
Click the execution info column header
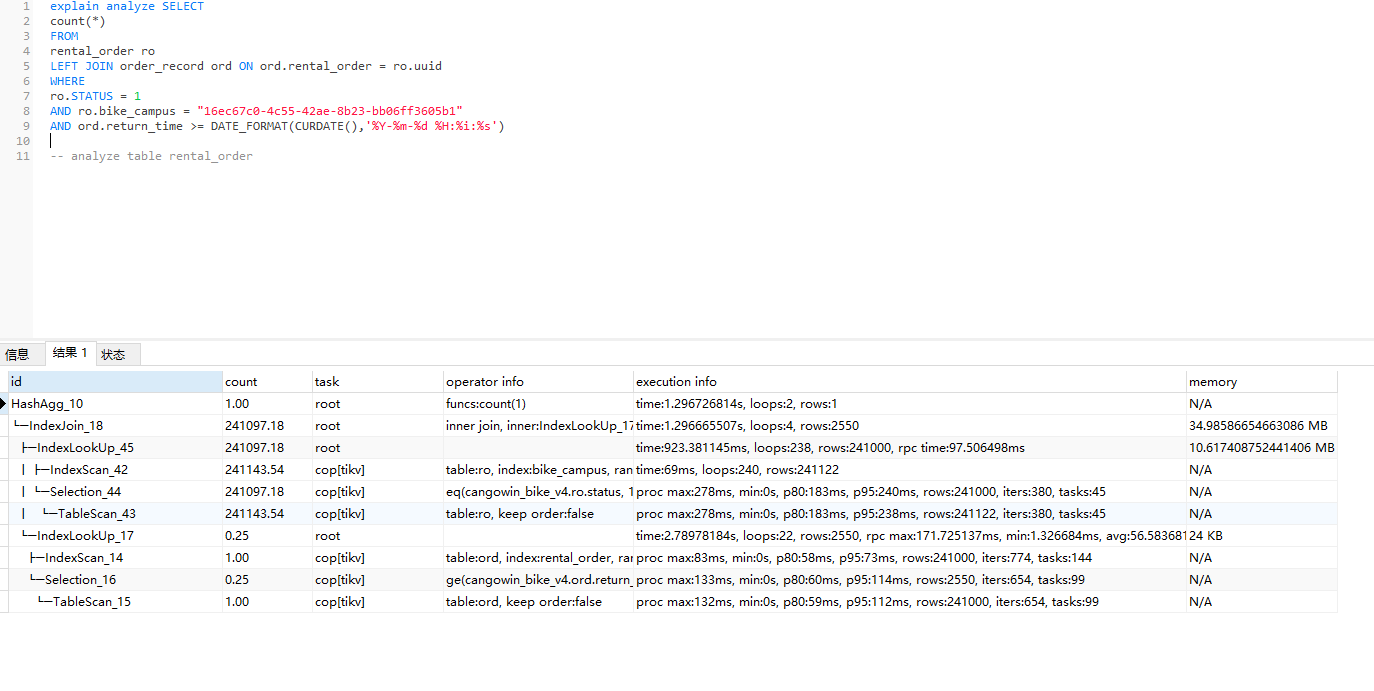coord(908,382)
